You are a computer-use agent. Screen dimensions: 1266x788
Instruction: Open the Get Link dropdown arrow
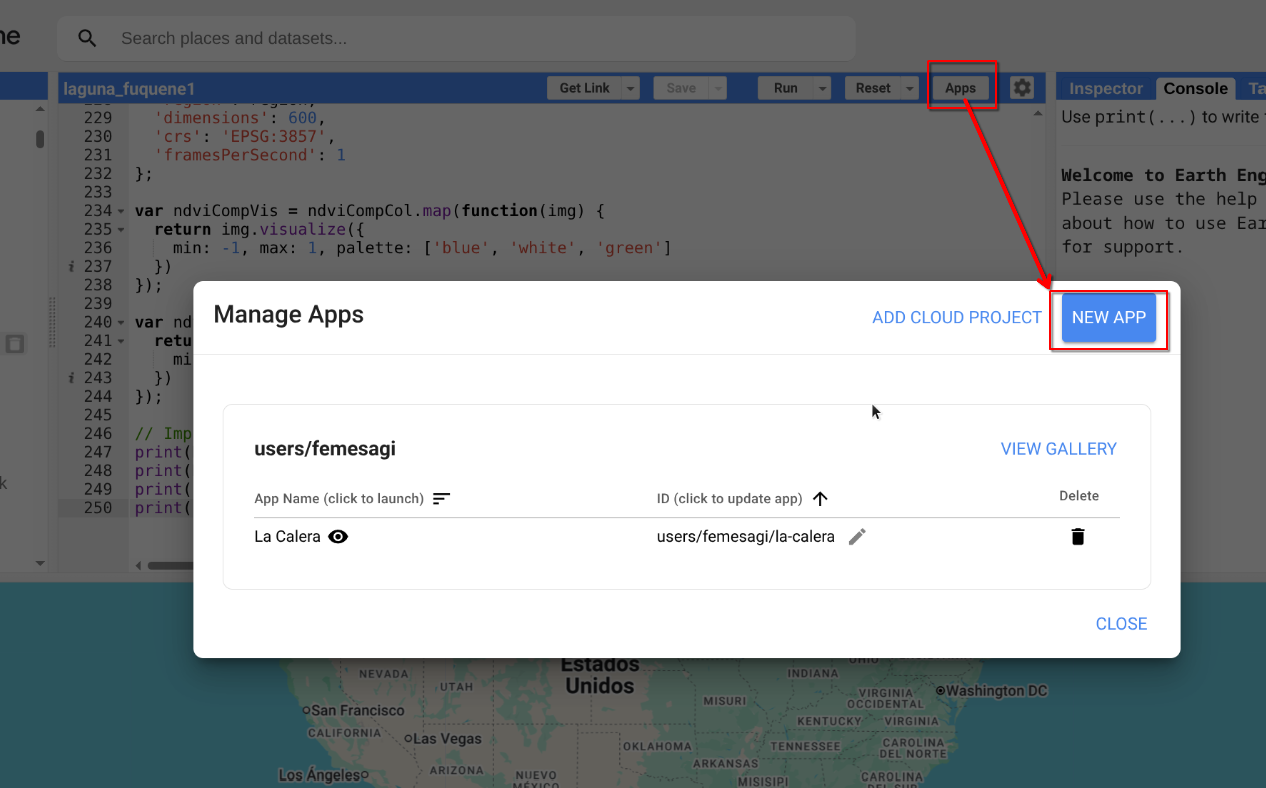(631, 88)
